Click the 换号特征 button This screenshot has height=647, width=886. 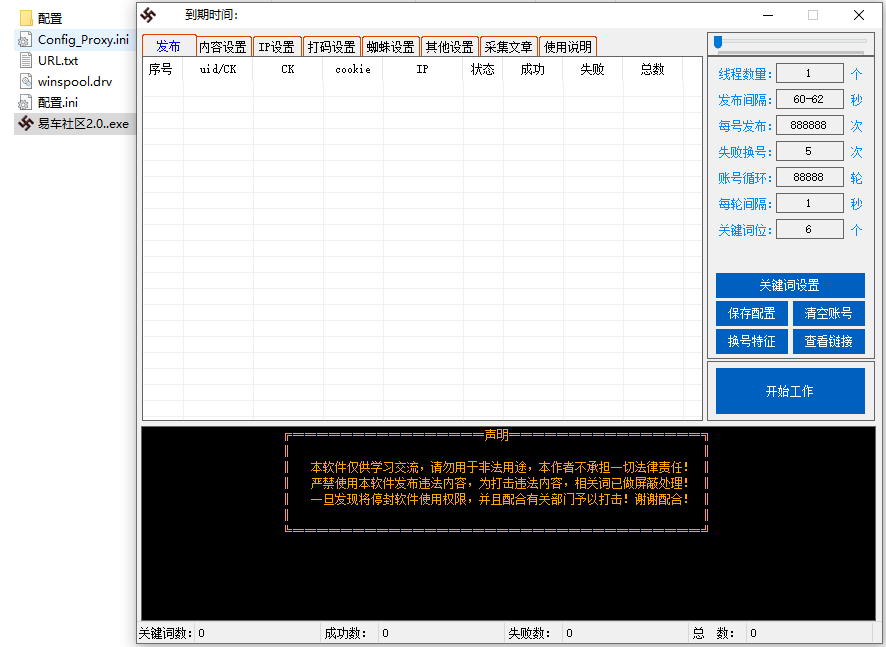[x=751, y=341]
